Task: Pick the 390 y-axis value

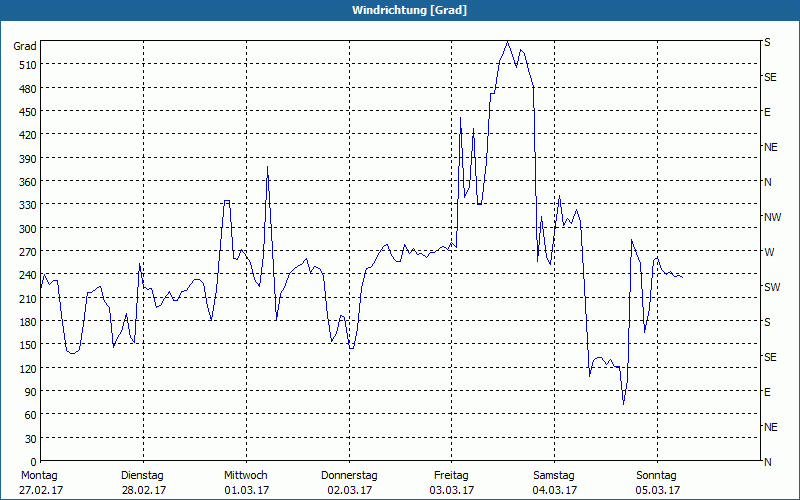Action: pos(28,159)
